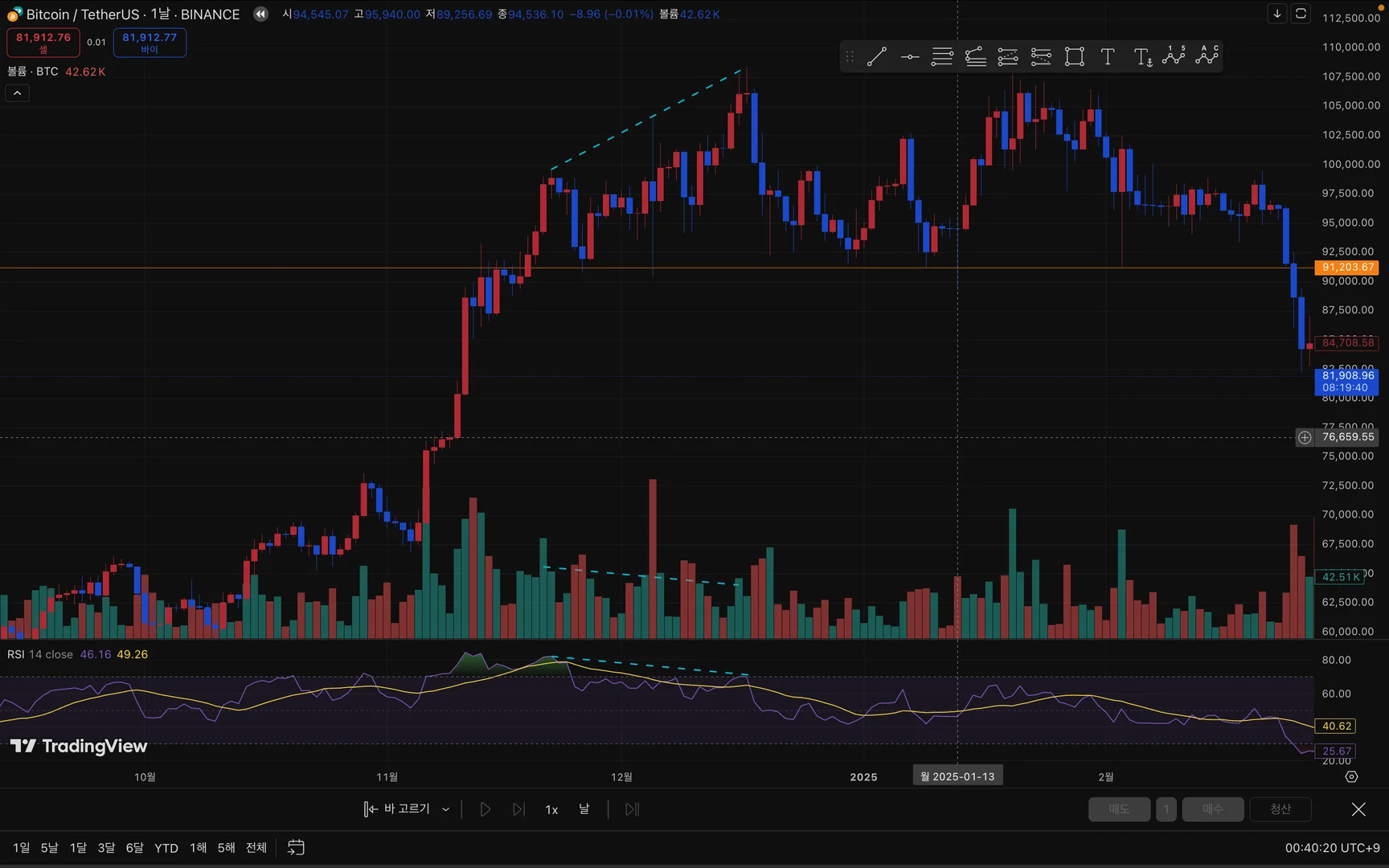Click the red 84,708.58 price label

[x=1347, y=342]
